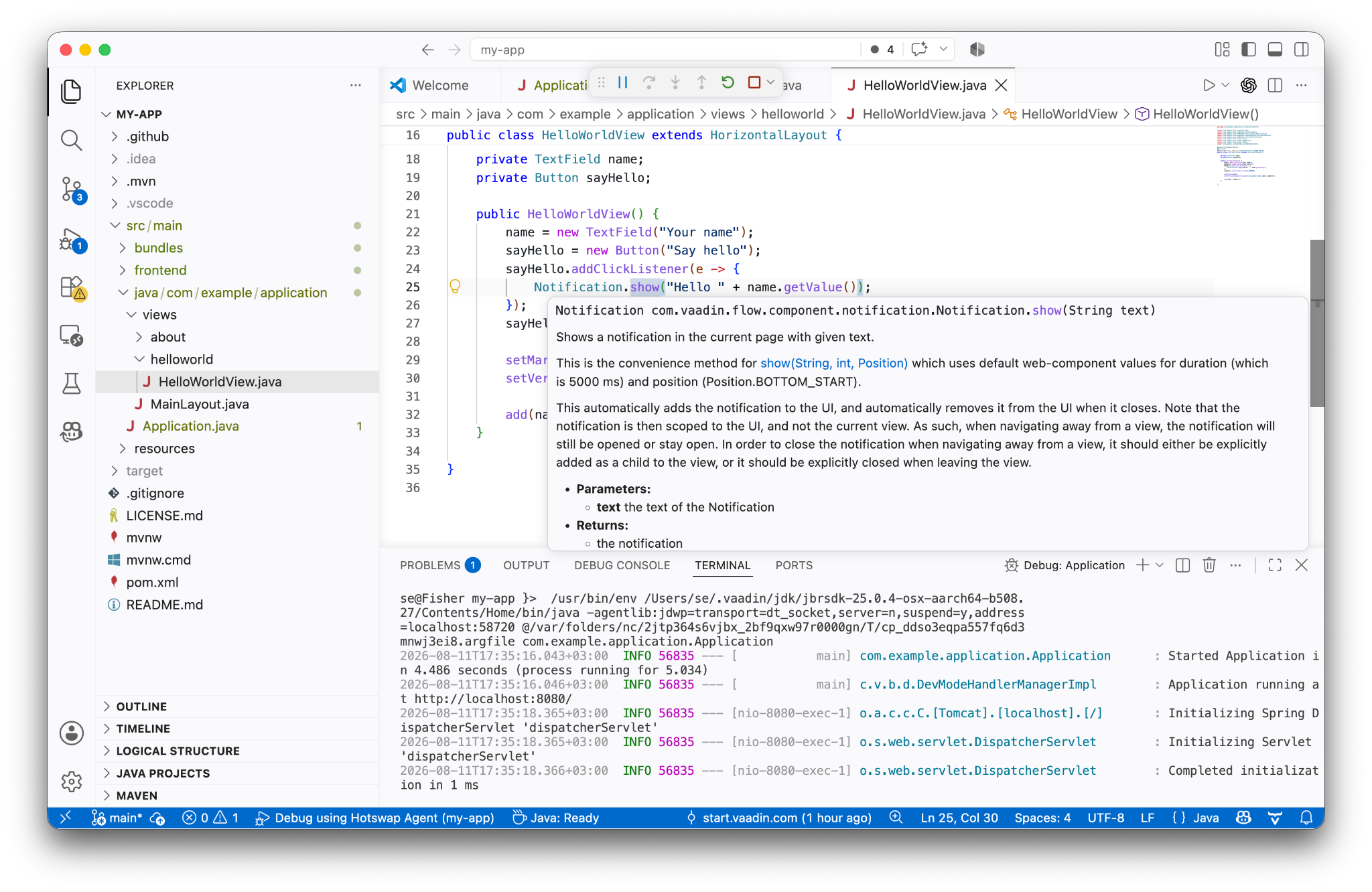The image size is (1372, 892).
Task: Click the my-app command center search box
Action: (x=667, y=50)
